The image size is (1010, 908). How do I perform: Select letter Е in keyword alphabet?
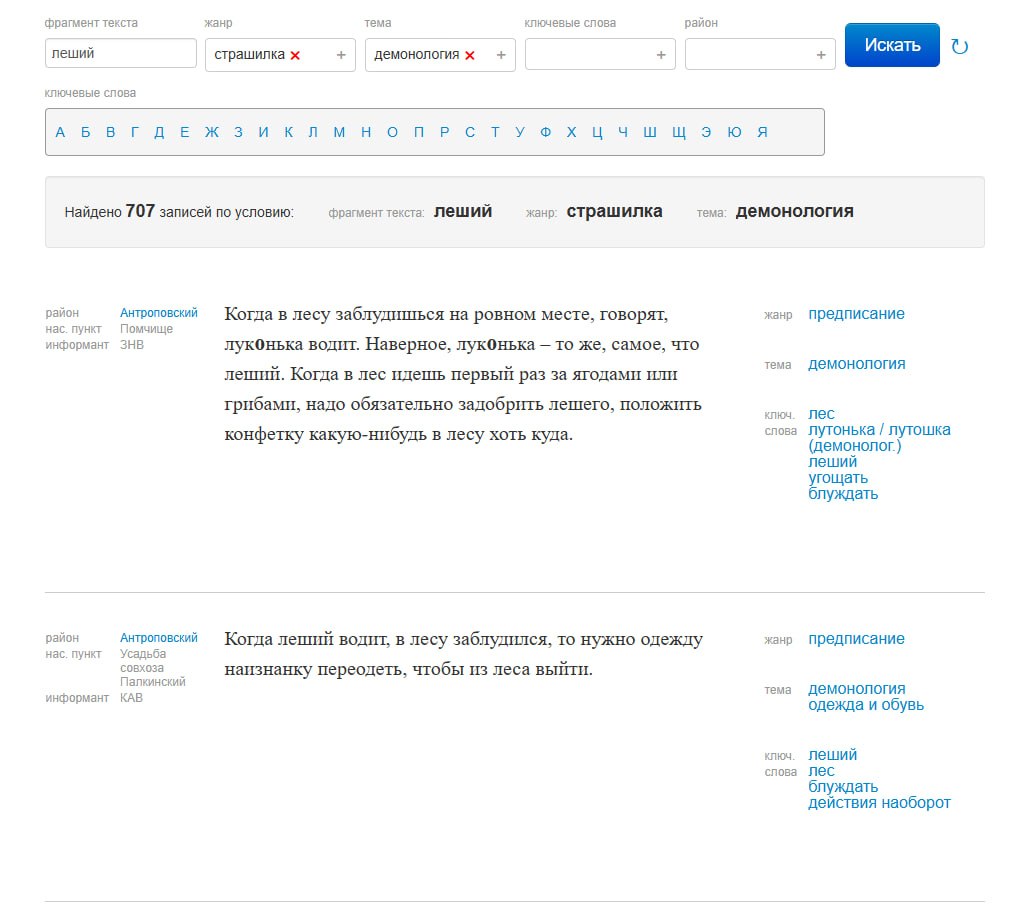pyautogui.click(x=185, y=133)
